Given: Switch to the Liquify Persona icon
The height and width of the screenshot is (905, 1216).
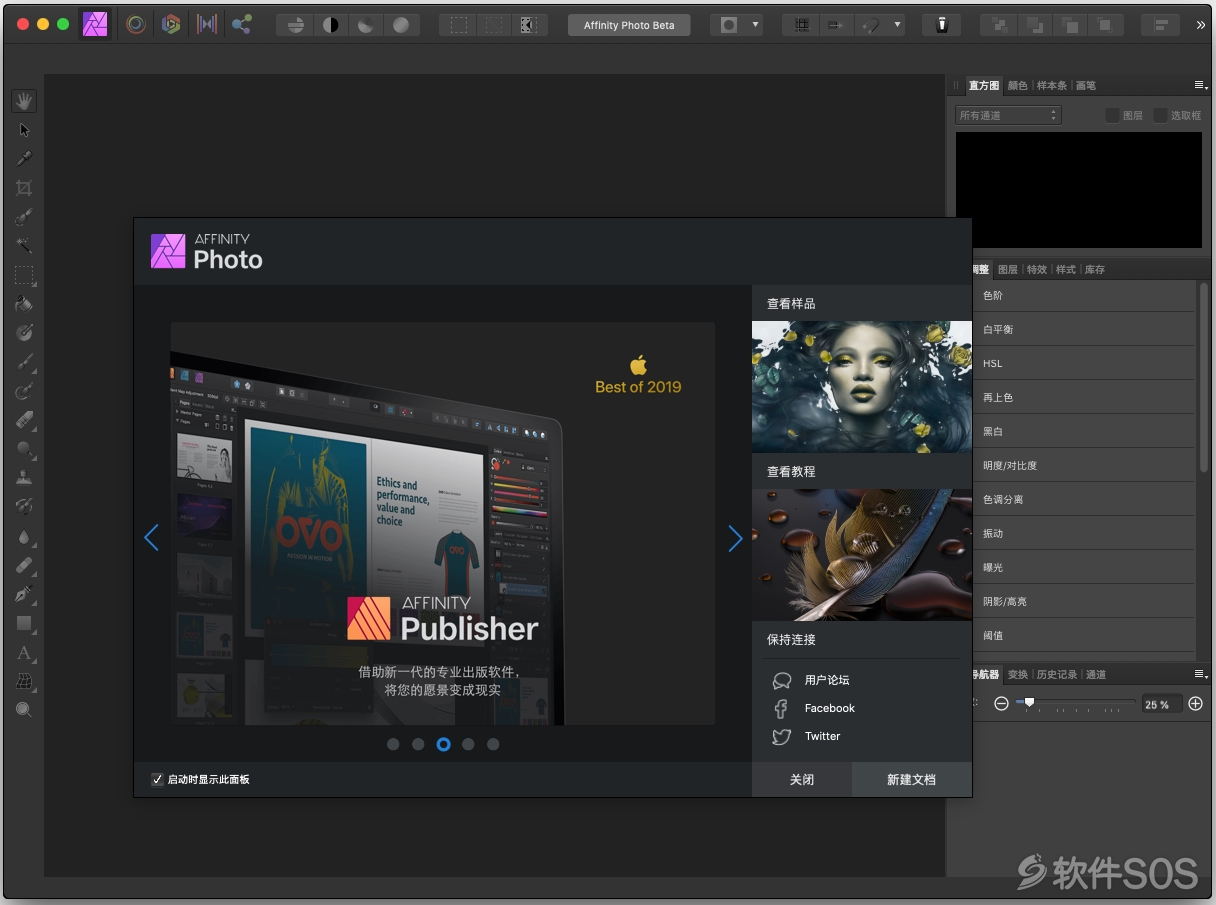Looking at the screenshot, I should [135, 24].
